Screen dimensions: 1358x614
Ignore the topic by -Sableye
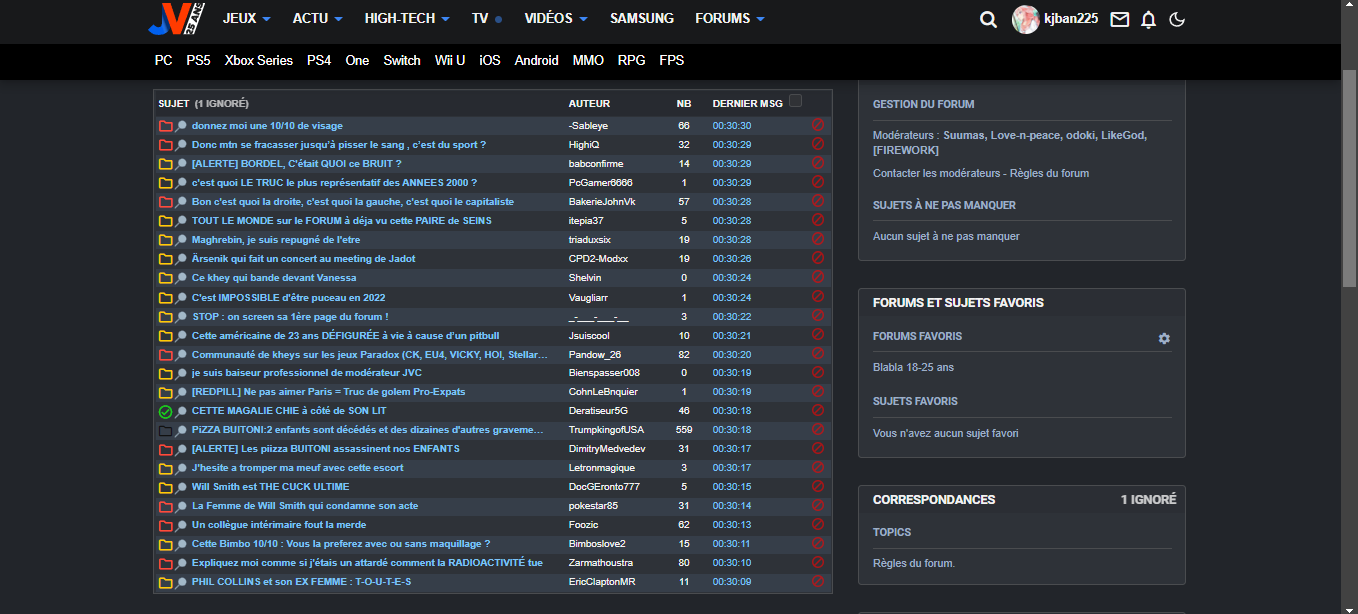click(817, 125)
